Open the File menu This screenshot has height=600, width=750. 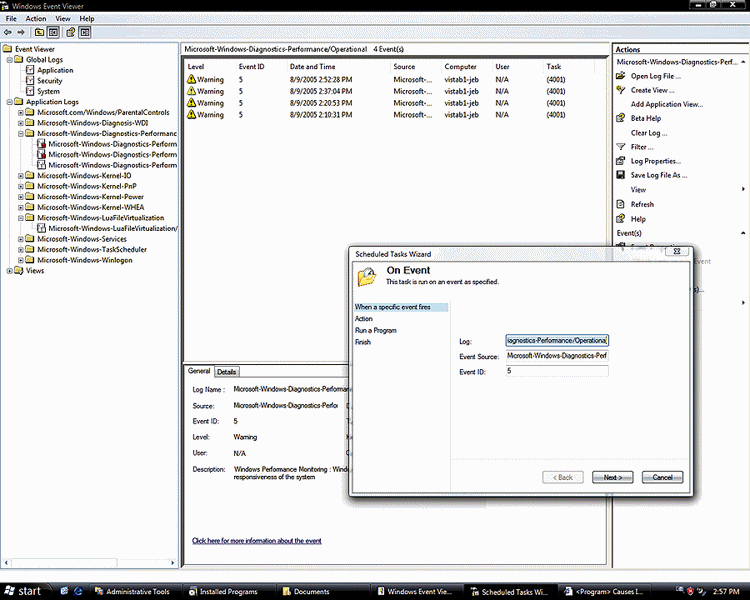(x=11, y=19)
